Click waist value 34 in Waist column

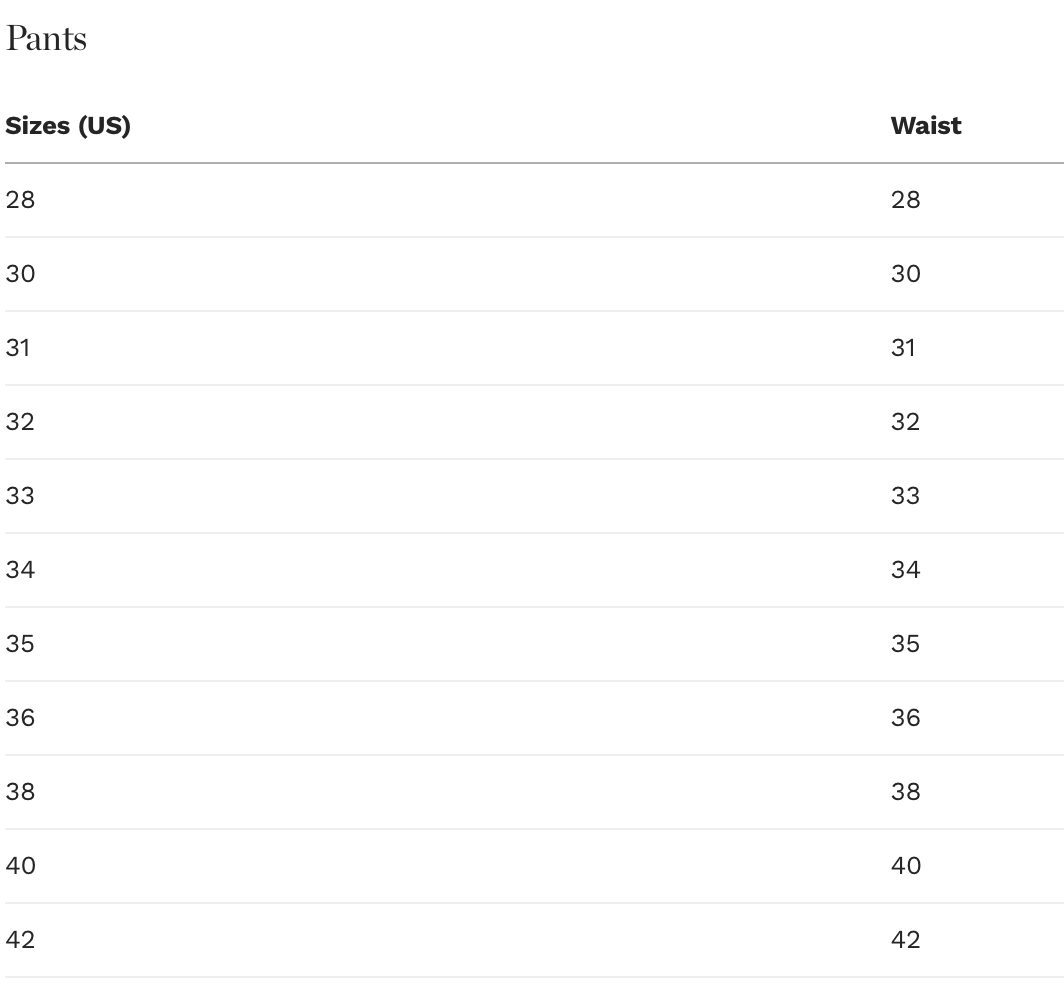point(905,570)
